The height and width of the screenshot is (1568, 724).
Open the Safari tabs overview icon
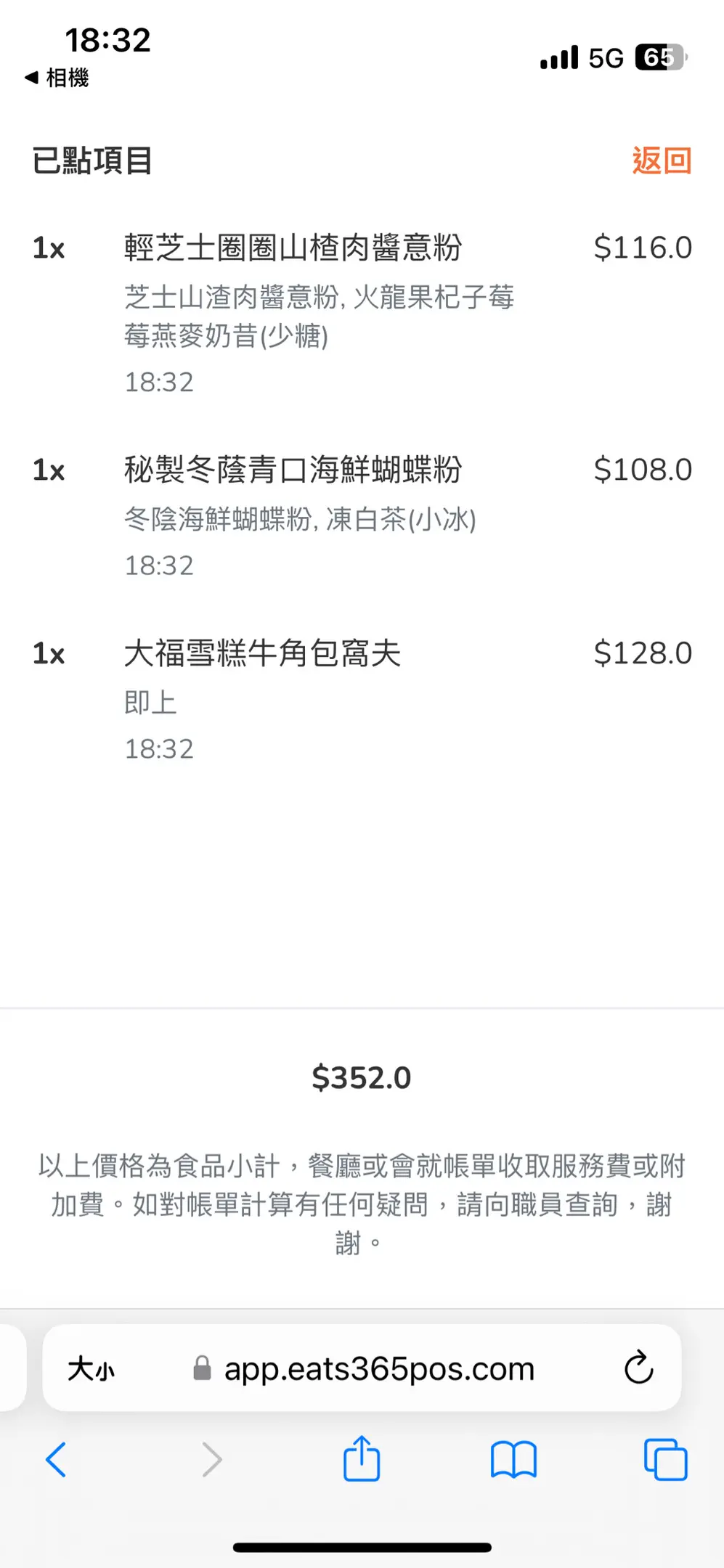point(665,1459)
